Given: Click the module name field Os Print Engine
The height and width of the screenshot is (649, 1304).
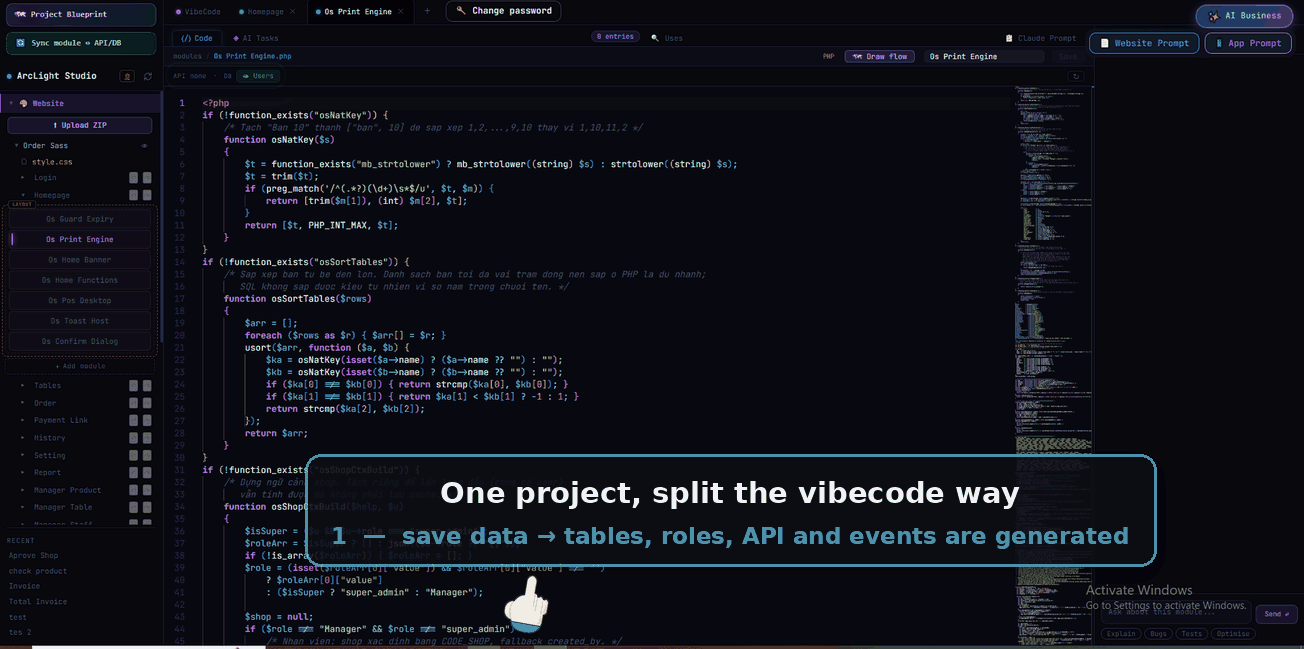Looking at the screenshot, I should point(983,57).
